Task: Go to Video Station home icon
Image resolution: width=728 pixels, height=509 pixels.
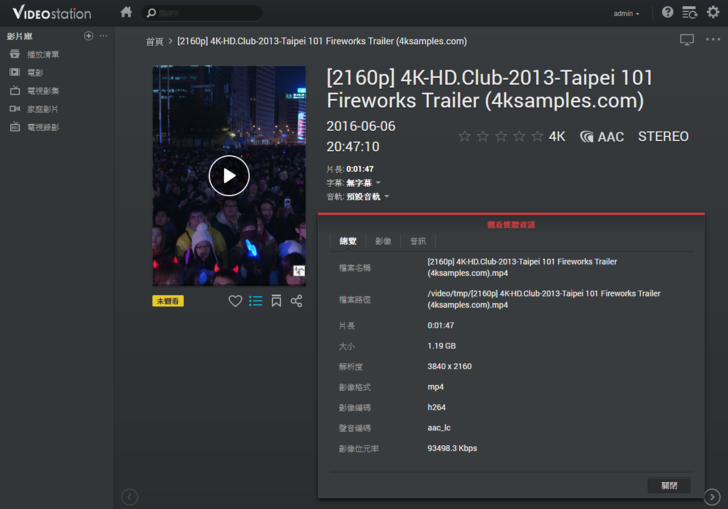Action: click(x=126, y=12)
